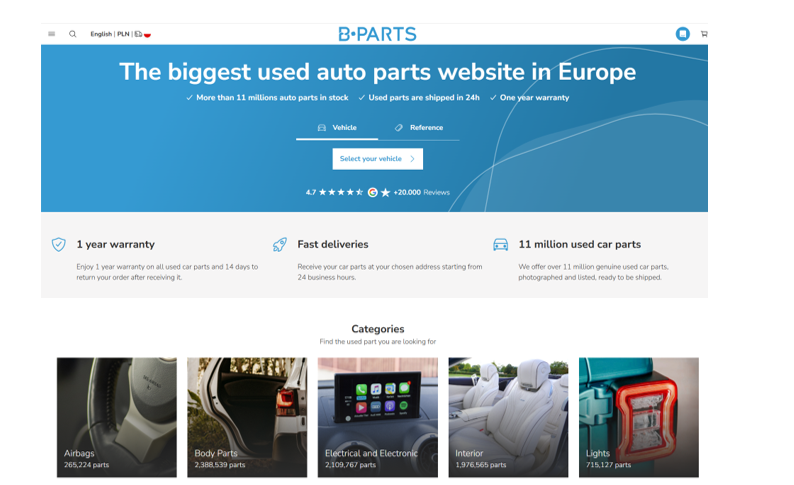Image resolution: width=794 pixels, height=485 pixels.
Task: Change the PLN currency setting
Action: (x=123, y=34)
